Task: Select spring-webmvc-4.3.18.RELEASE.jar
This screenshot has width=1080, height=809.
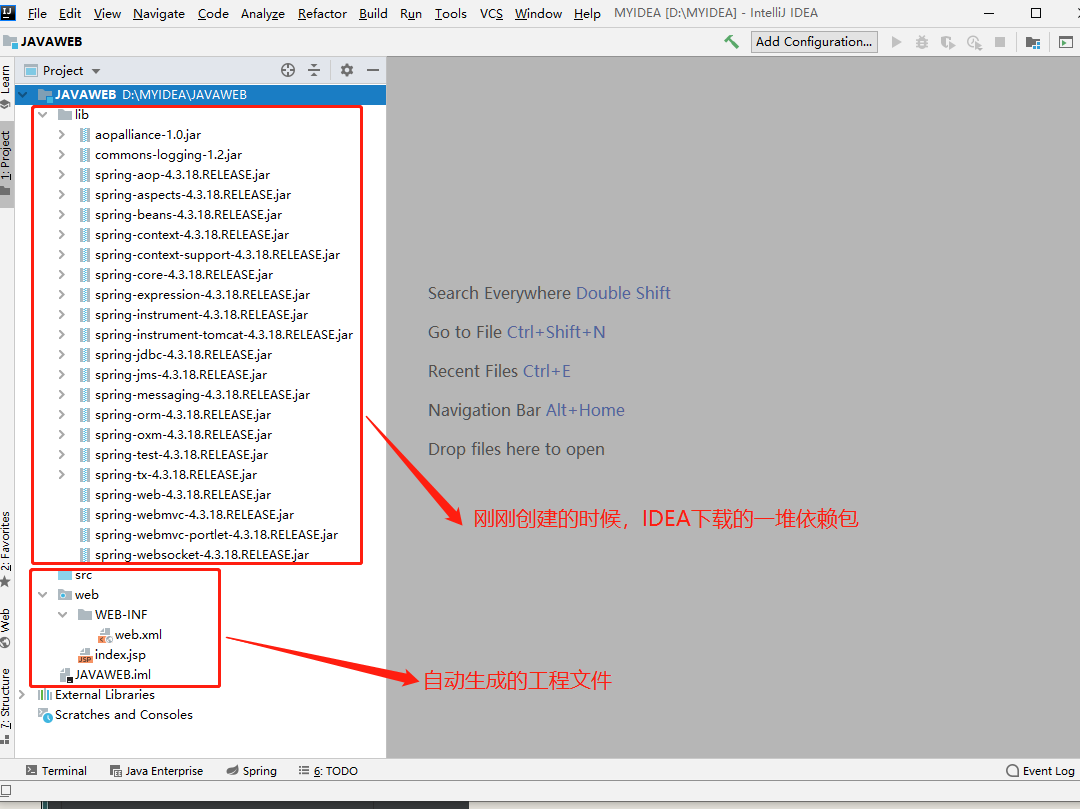Action: 194,515
